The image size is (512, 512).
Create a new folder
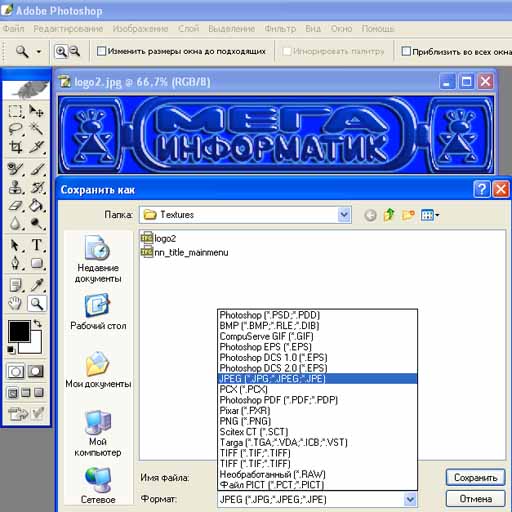408,215
